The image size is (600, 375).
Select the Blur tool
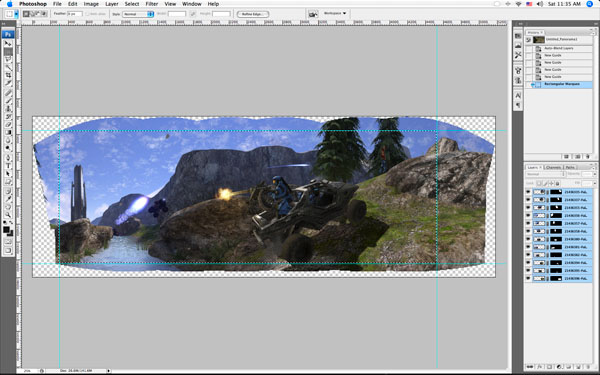8,140
